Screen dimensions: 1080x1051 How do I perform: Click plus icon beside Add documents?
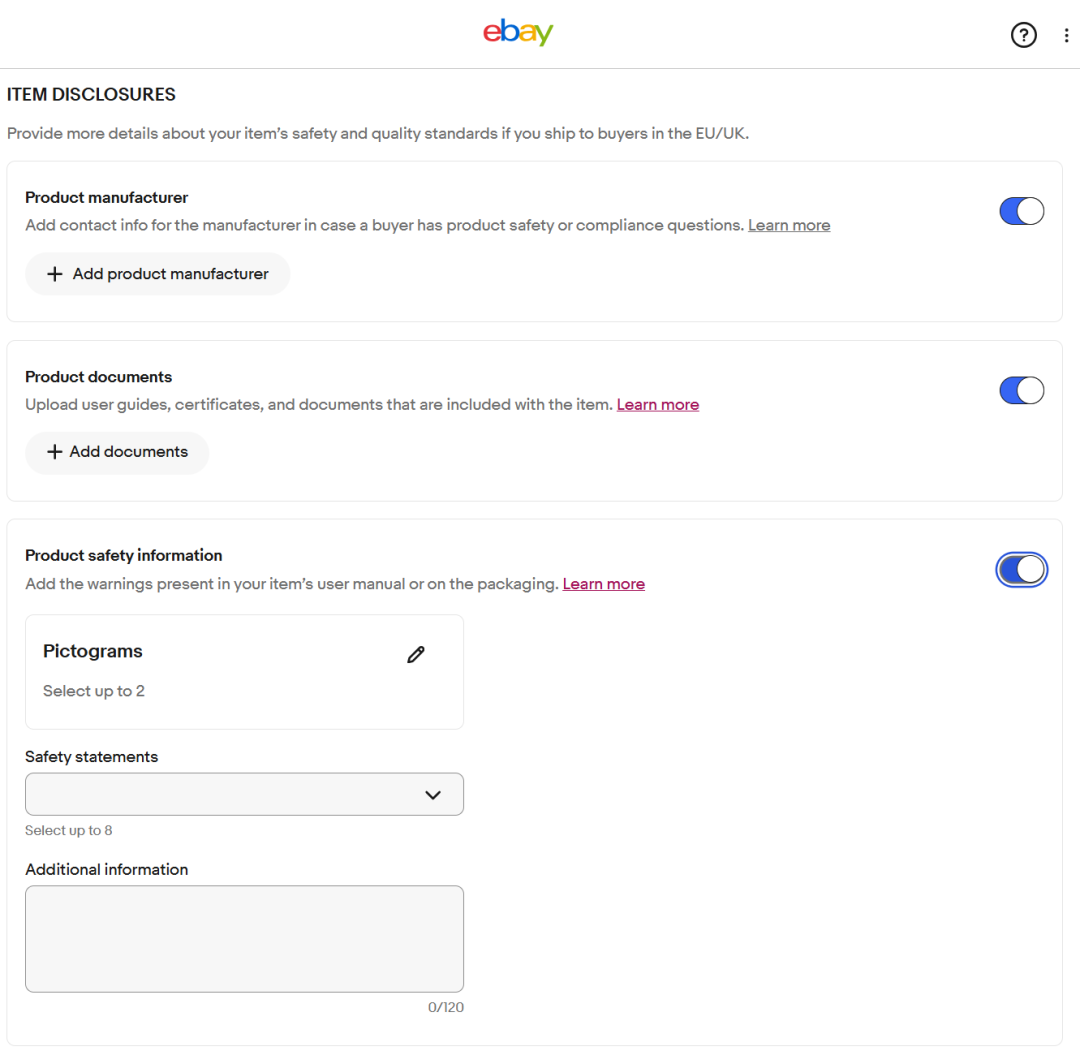click(55, 452)
